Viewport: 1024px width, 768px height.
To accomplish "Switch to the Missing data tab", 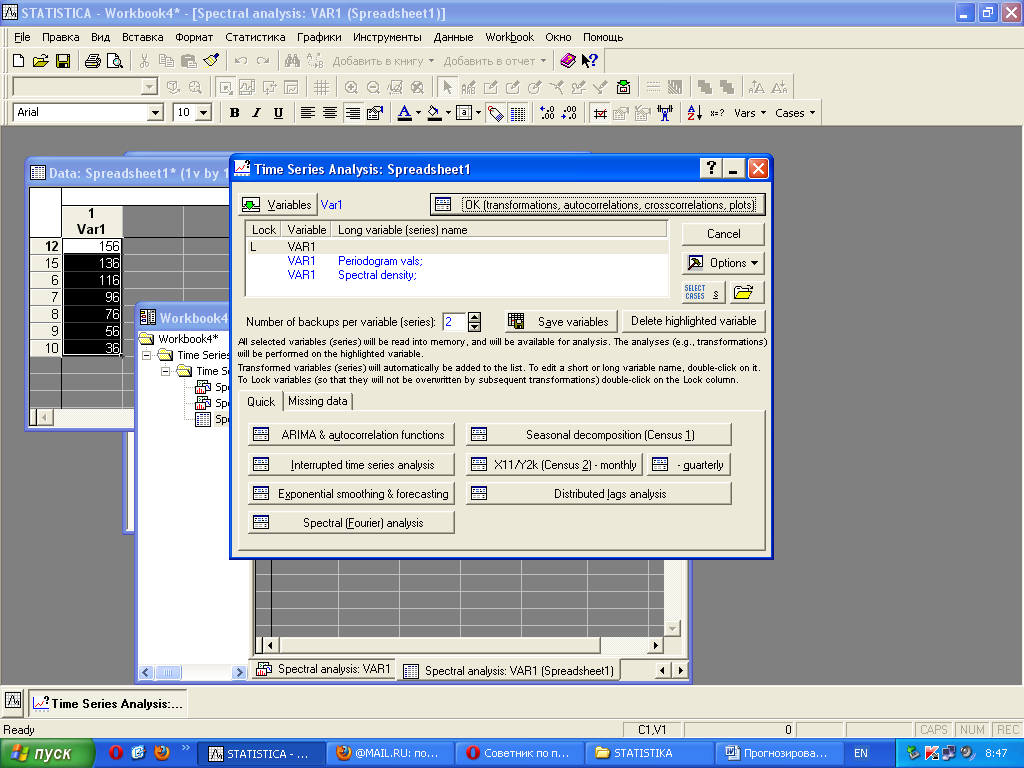I will tap(317, 401).
